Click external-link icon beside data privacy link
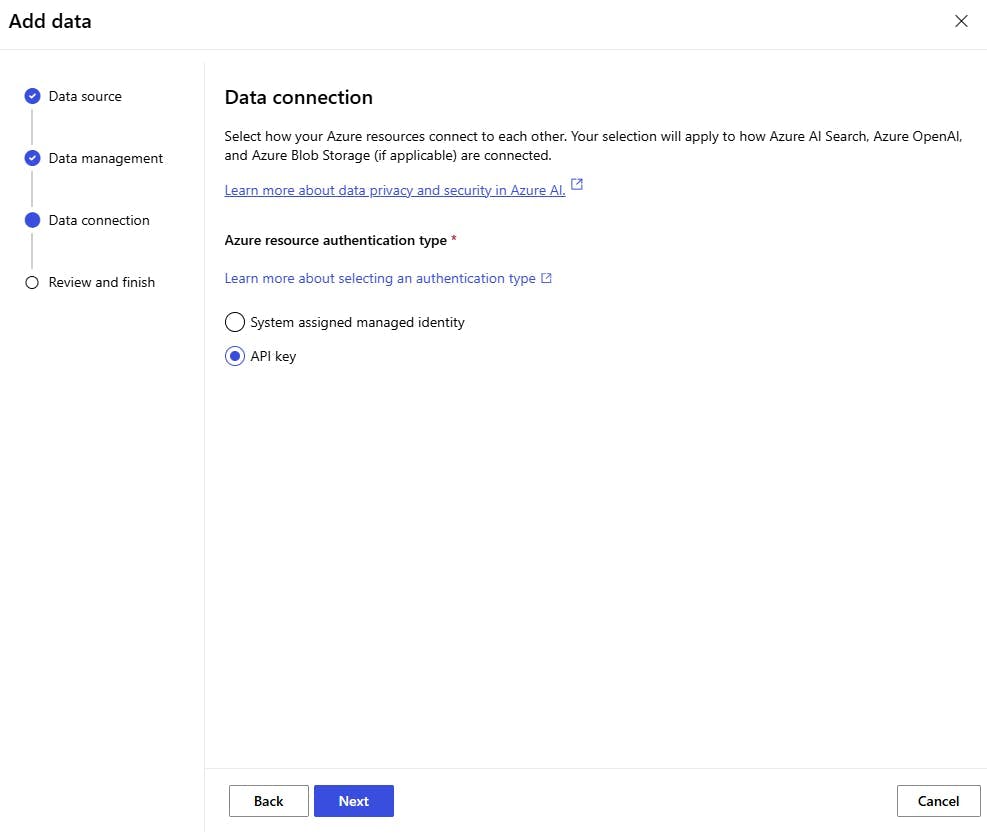987x838 pixels. [x=577, y=185]
